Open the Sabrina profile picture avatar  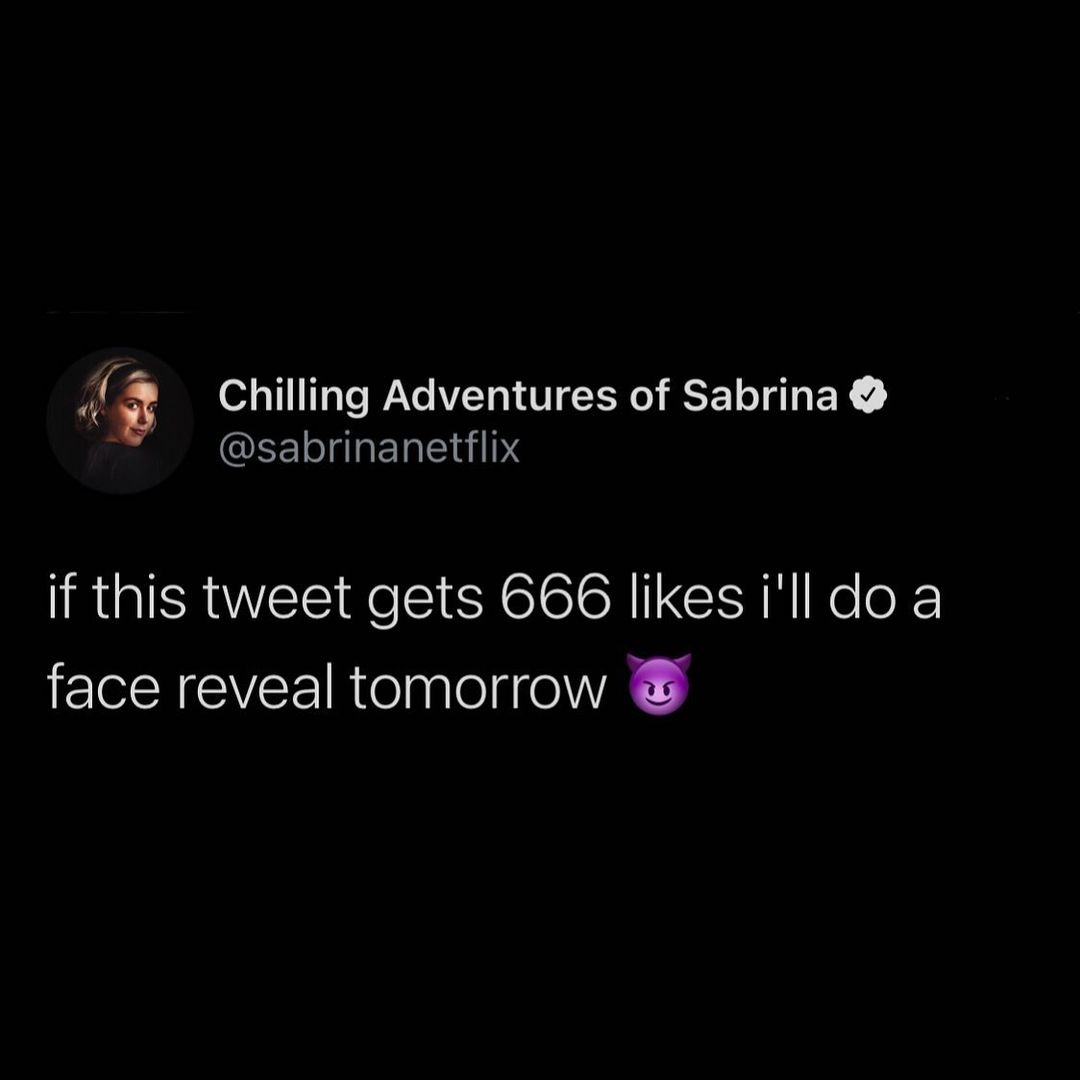(120, 420)
